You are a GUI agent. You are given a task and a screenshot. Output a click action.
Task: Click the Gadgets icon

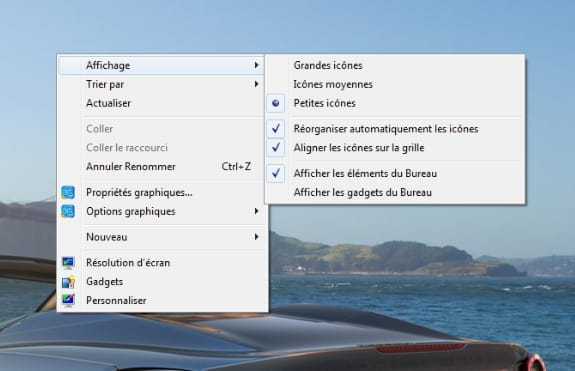pyautogui.click(x=68, y=282)
